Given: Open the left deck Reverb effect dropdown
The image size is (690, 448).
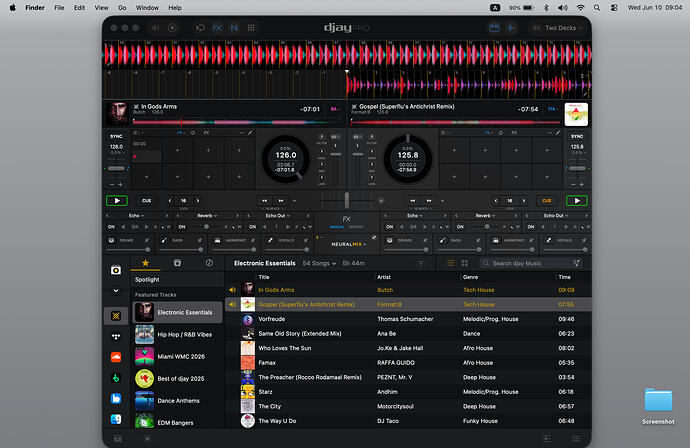Looking at the screenshot, I should [x=207, y=216].
